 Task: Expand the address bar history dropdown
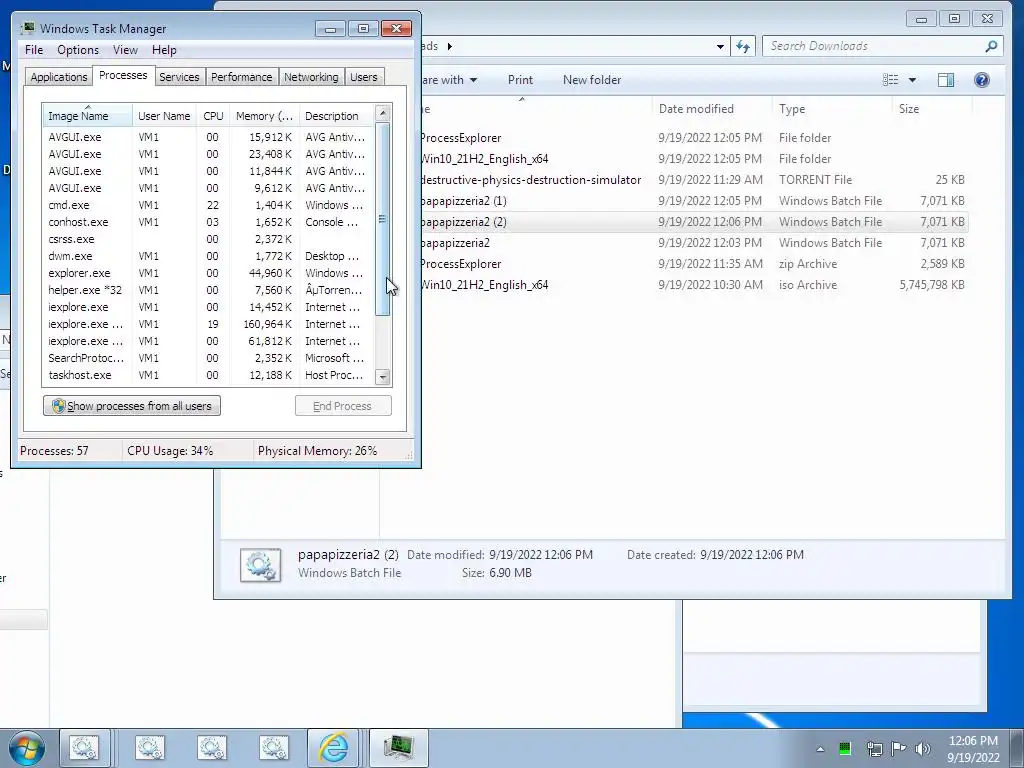coord(720,46)
